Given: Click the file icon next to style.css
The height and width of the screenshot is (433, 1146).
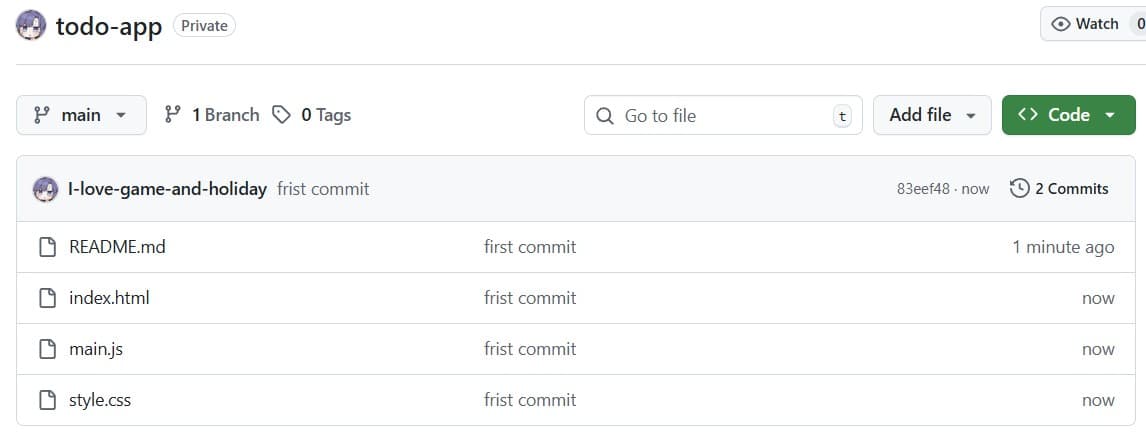Looking at the screenshot, I should 47,400.
